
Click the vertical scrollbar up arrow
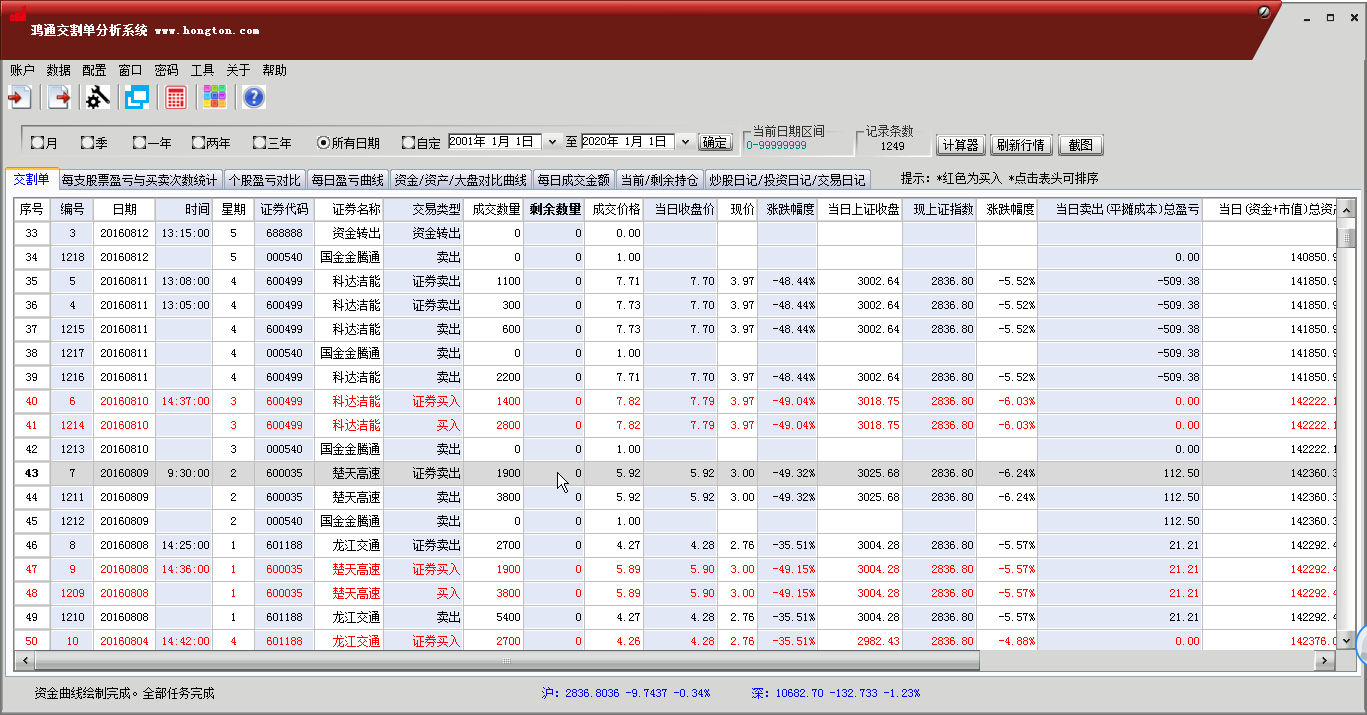tap(1346, 209)
